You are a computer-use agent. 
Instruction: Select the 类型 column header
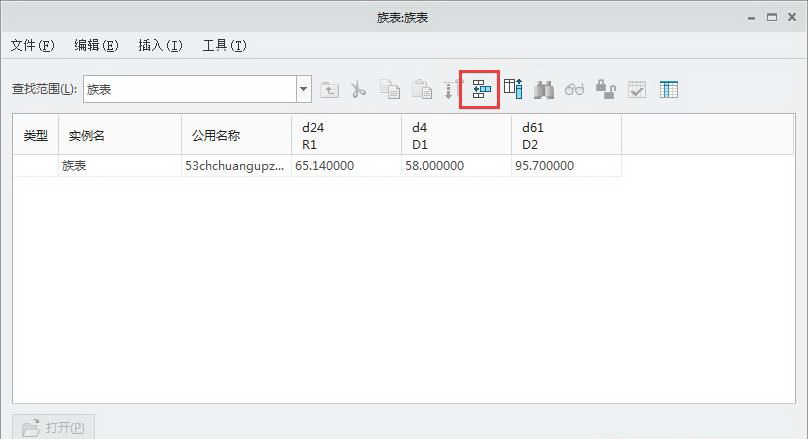coord(36,136)
